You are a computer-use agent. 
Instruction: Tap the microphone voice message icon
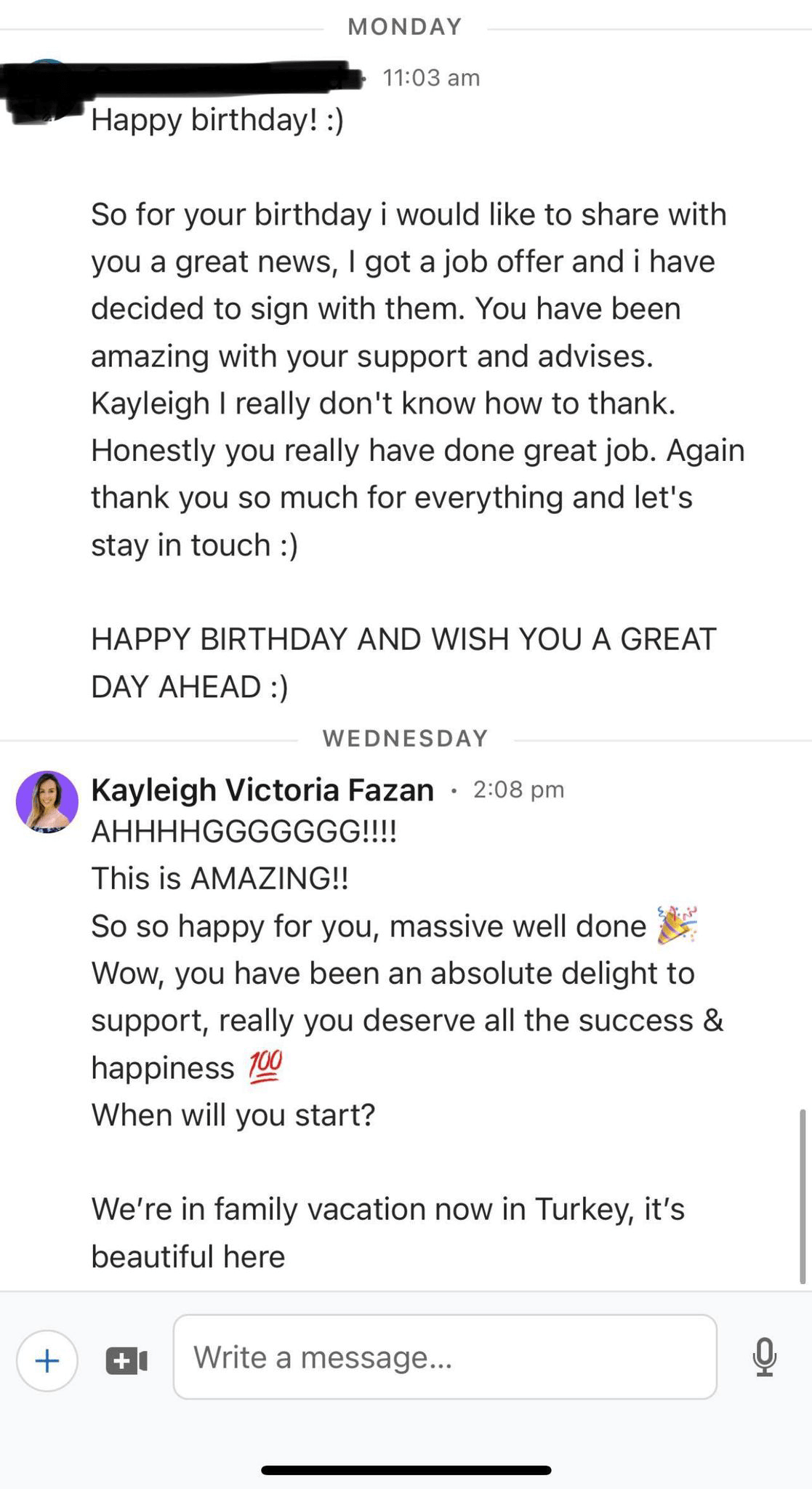(764, 1357)
